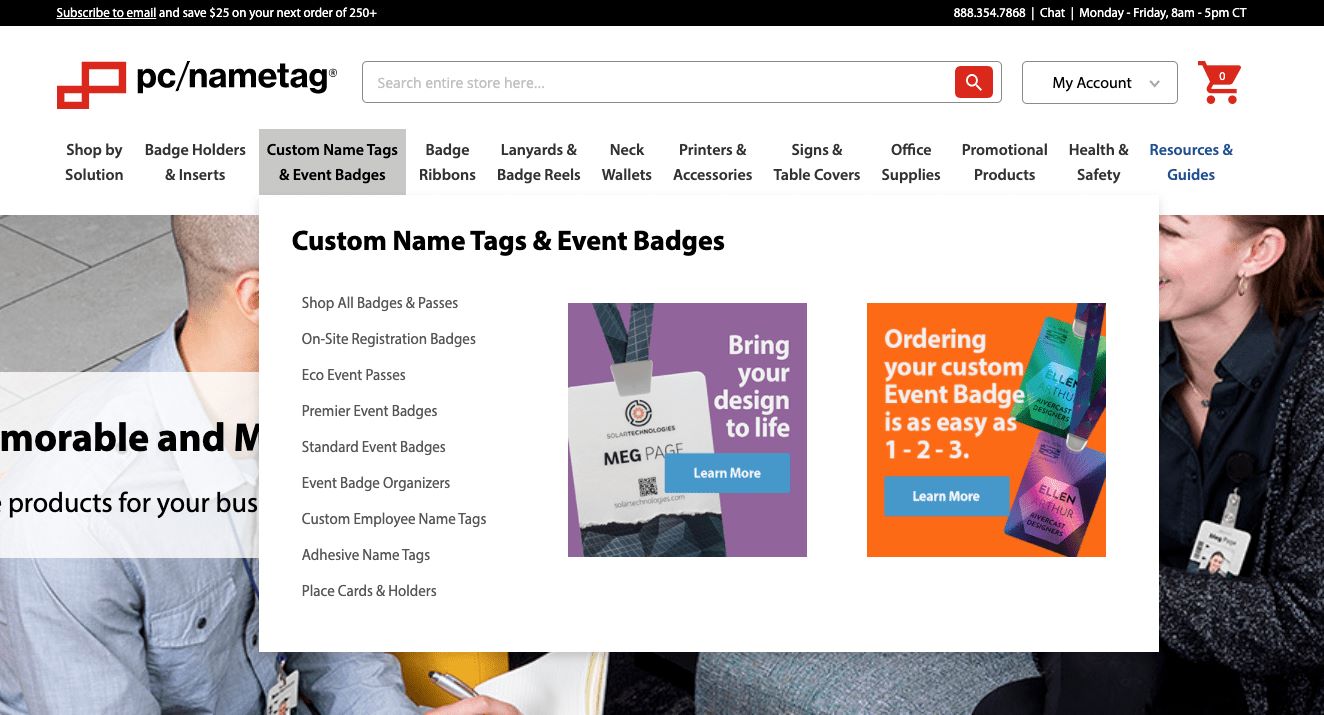Screen dimensions: 1324x715
Task: Select Shop All Badges & Passes
Action: [x=380, y=303]
